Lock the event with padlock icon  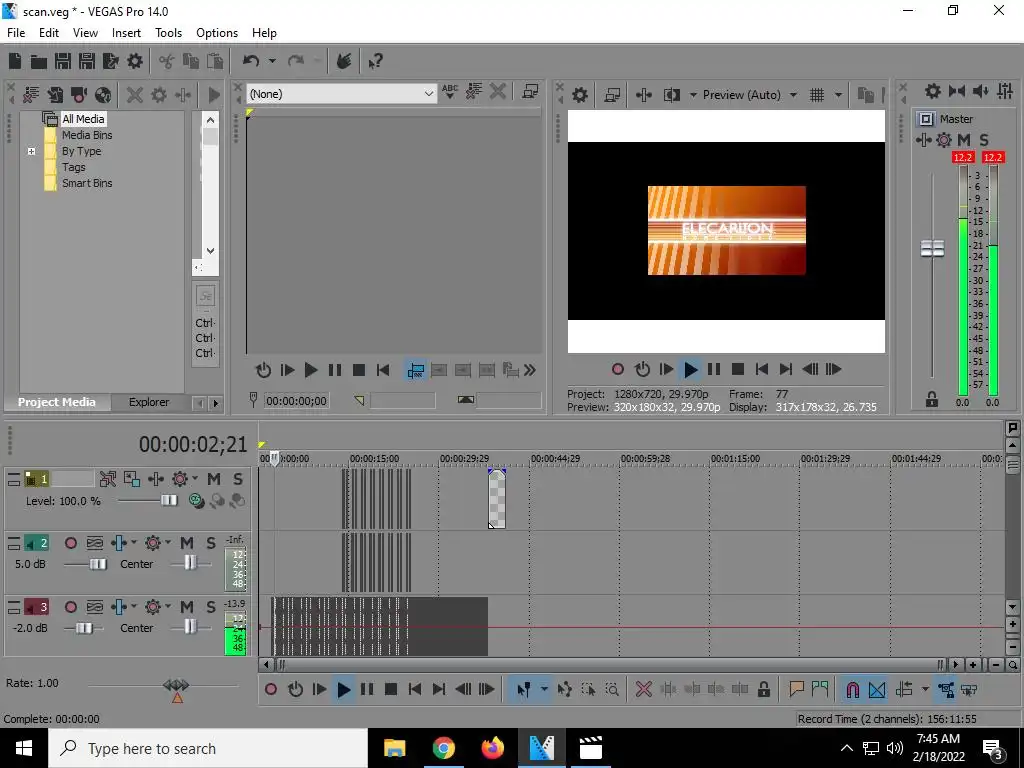[x=763, y=690]
